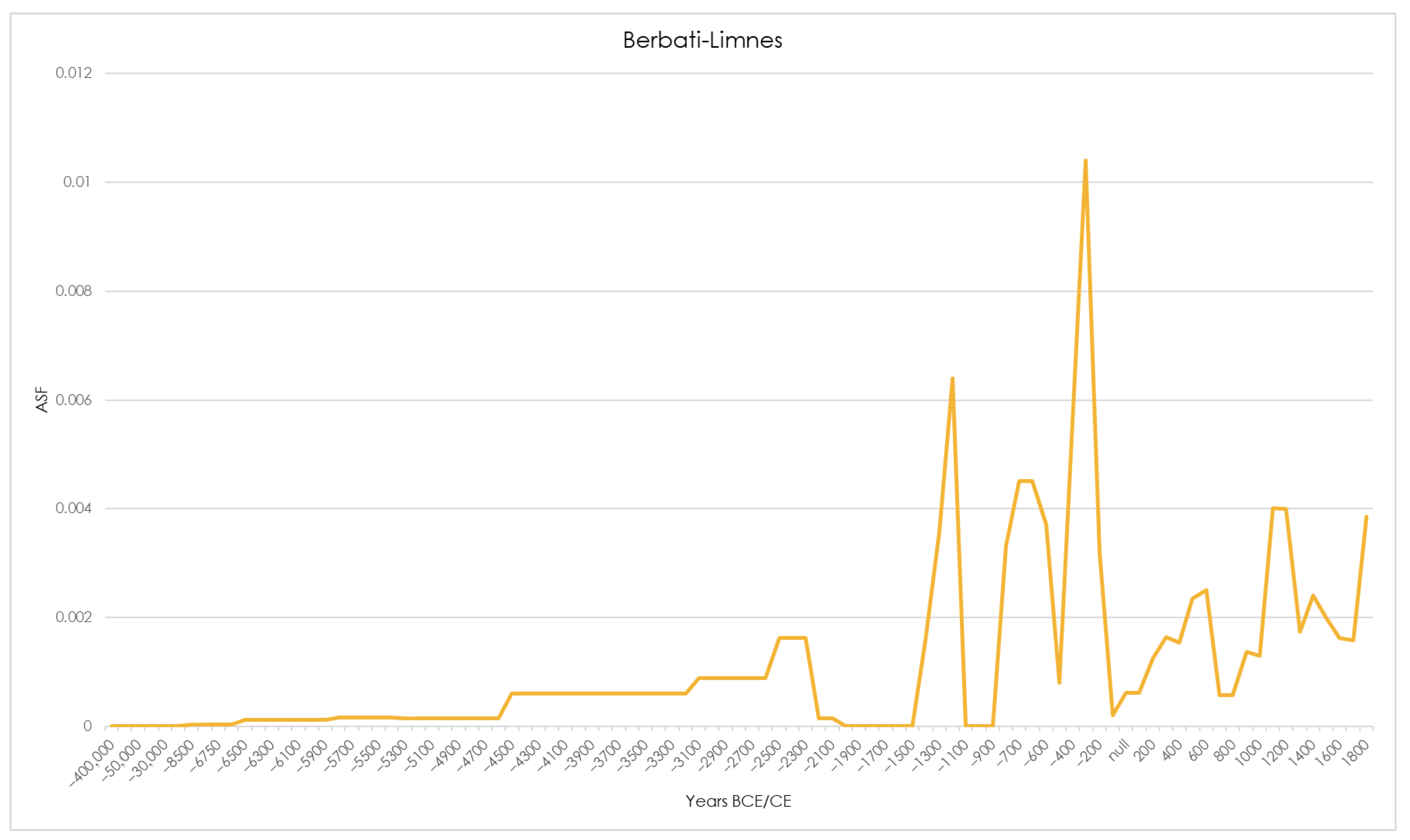This screenshot has height=840, width=1410.
Task: Click the 0.012 y-axis label
Action: [x=74, y=73]
